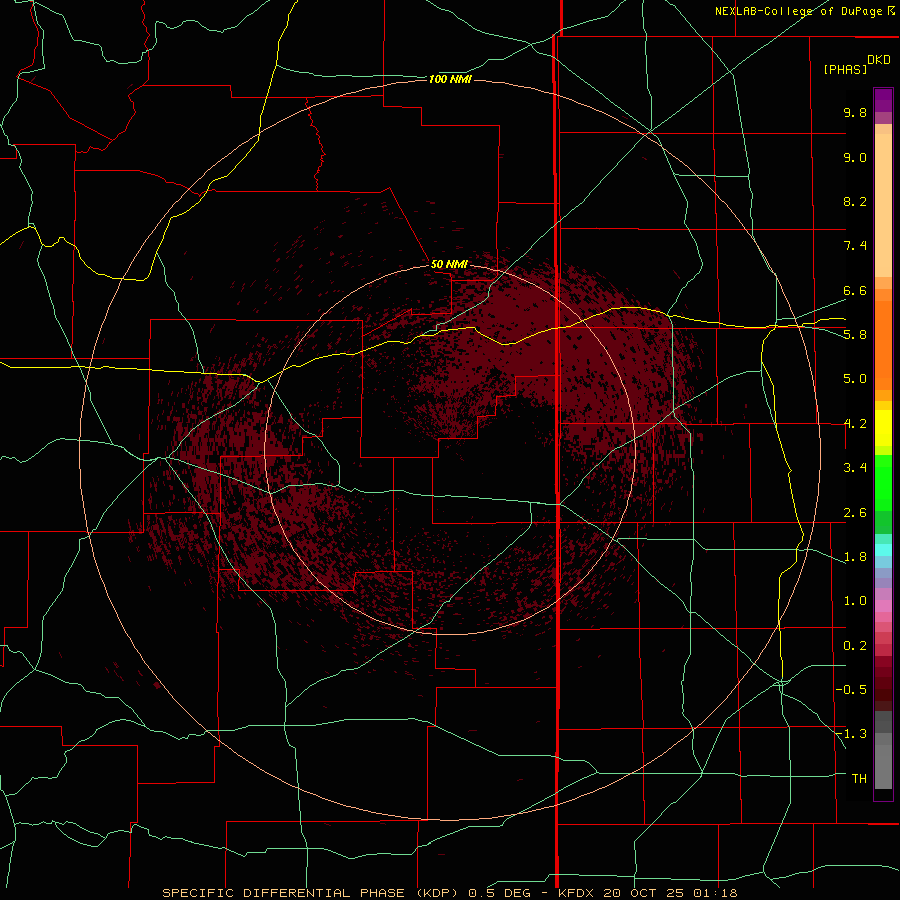Click the 9.0 value on color scale
900x900 pixels.
click(855, 157)
